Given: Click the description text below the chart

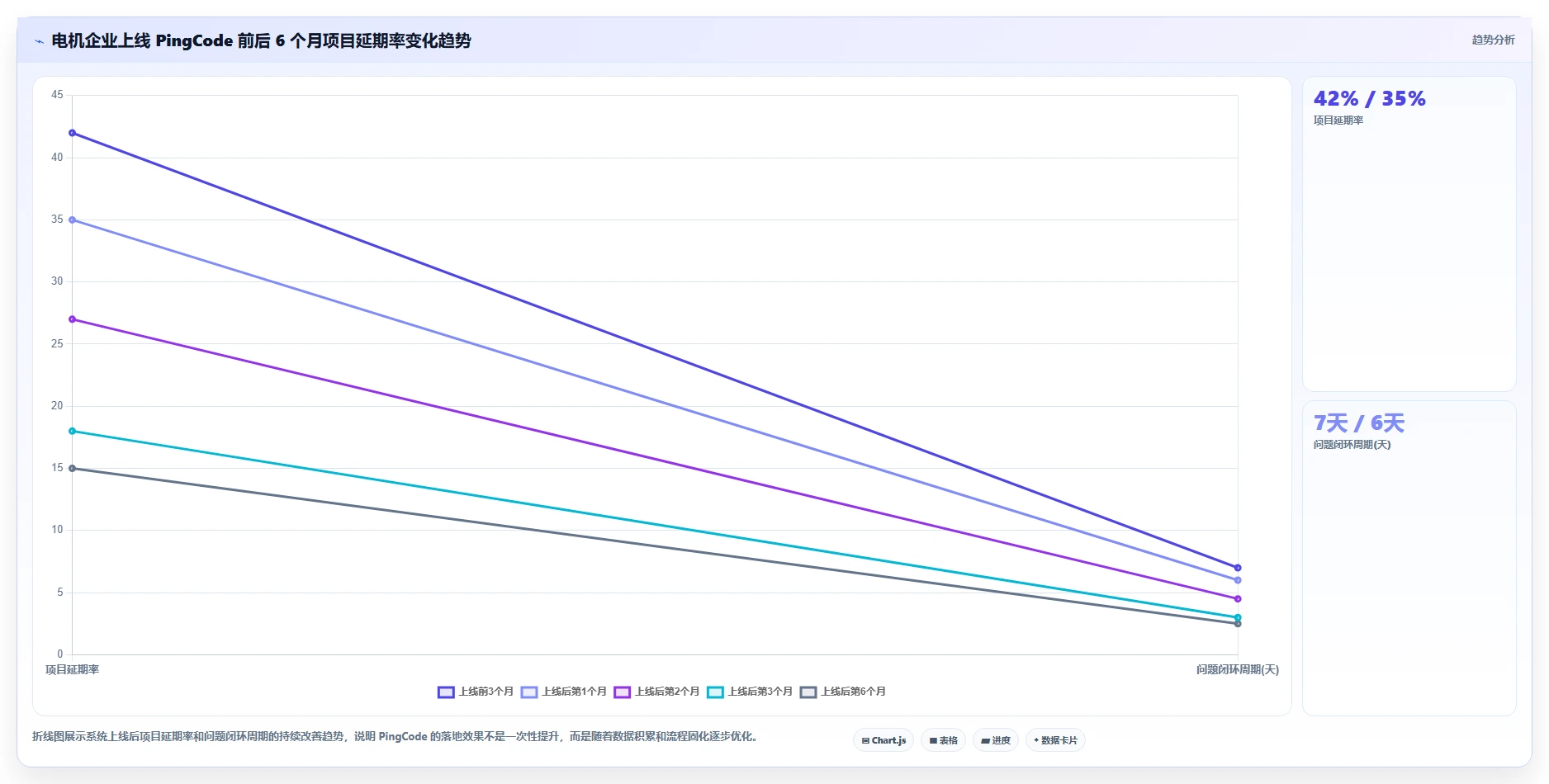Looking at the screenshot, I should point(395,736).
